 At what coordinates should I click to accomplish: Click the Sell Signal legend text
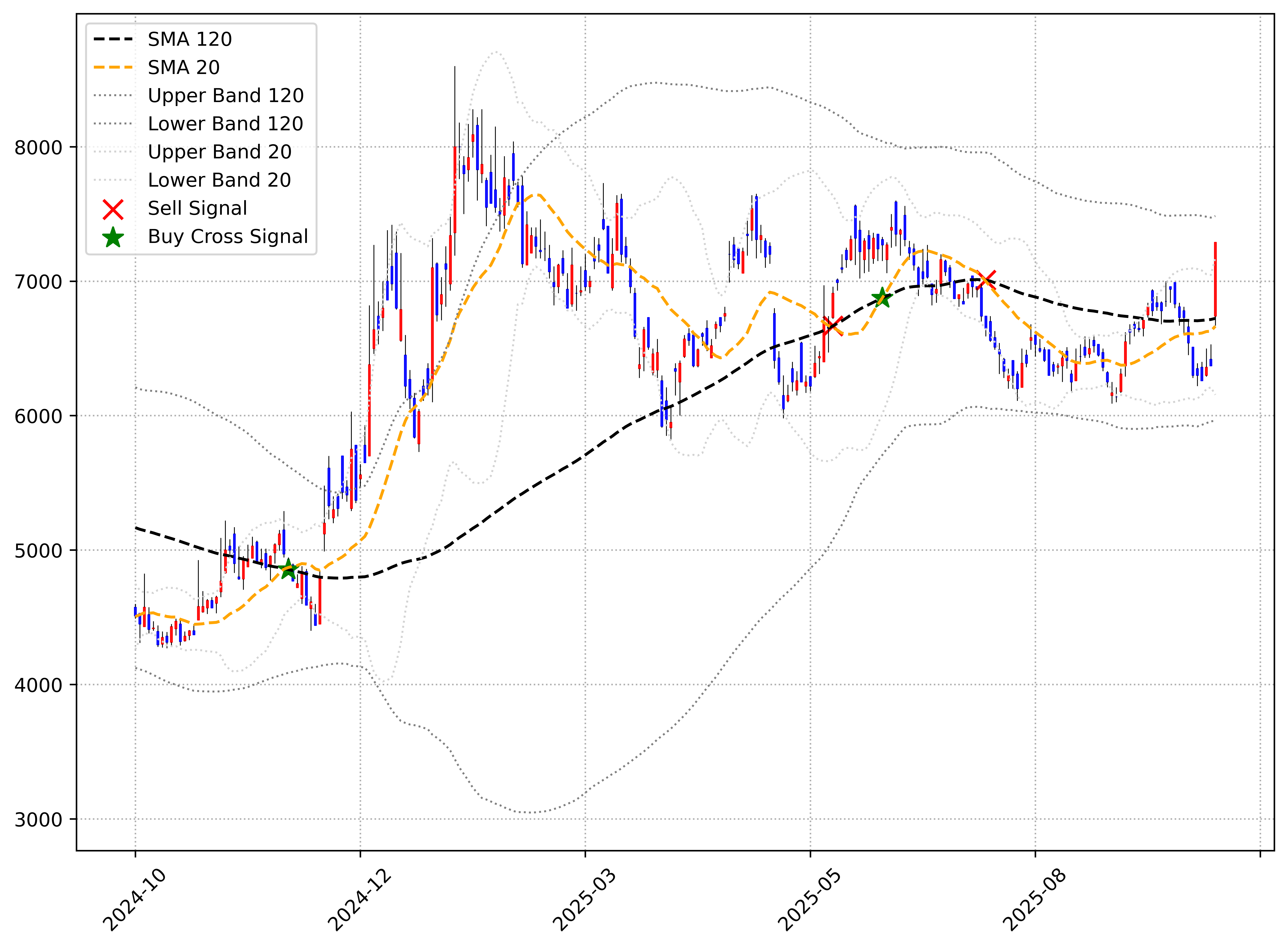(197, 208)
